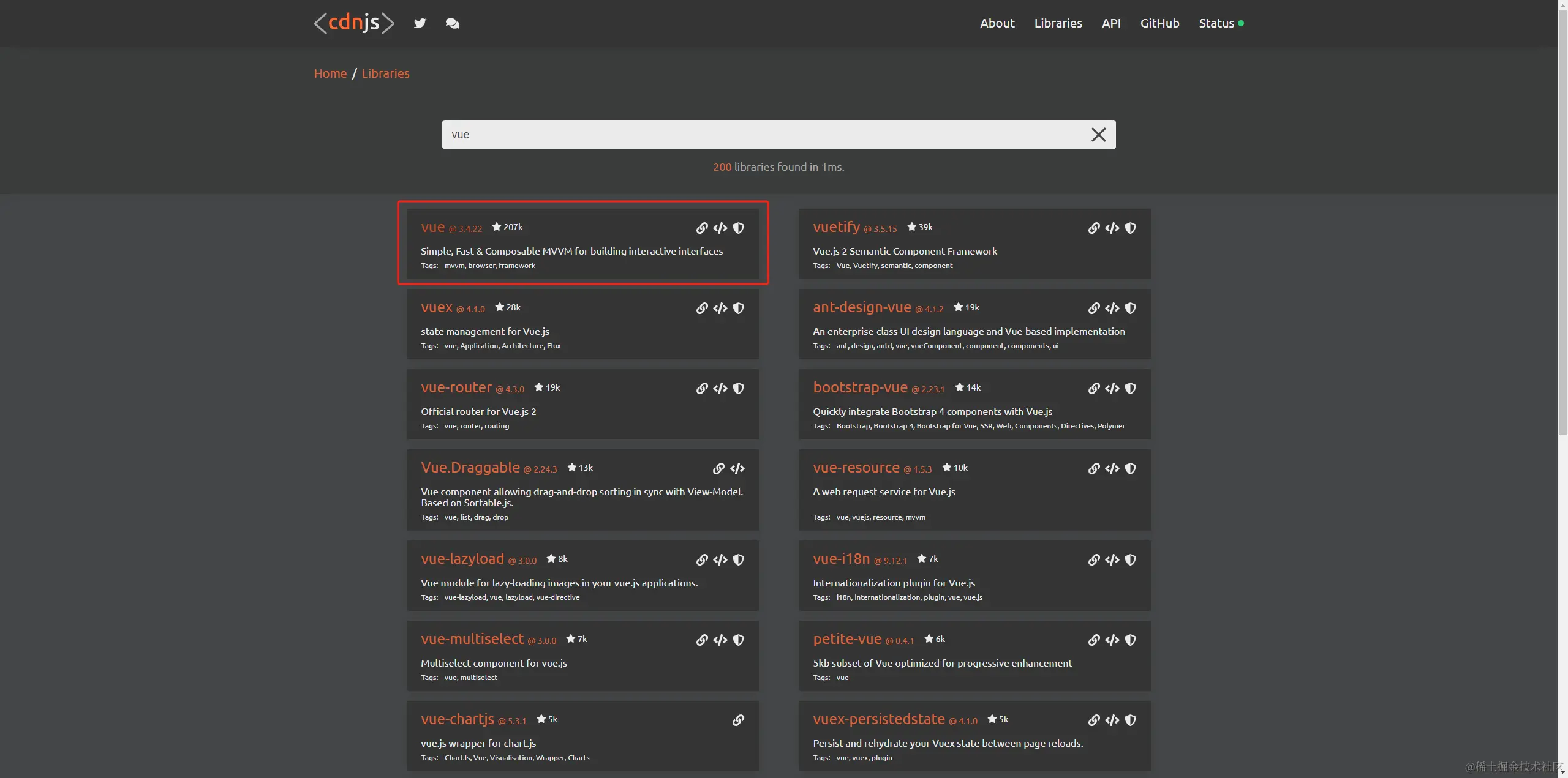1568x778 pixels.
Task: Go to the API page
Action: 1111,23
